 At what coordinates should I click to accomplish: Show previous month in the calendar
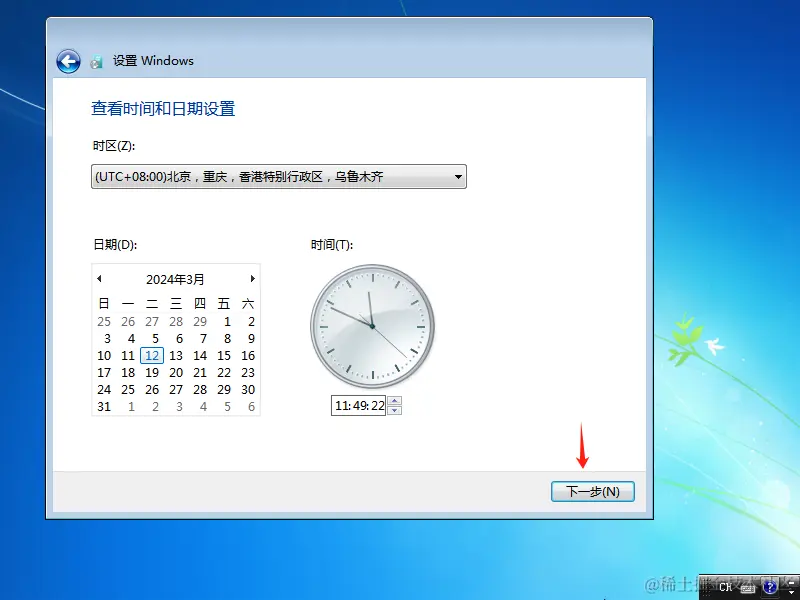(x=99, y=279)
